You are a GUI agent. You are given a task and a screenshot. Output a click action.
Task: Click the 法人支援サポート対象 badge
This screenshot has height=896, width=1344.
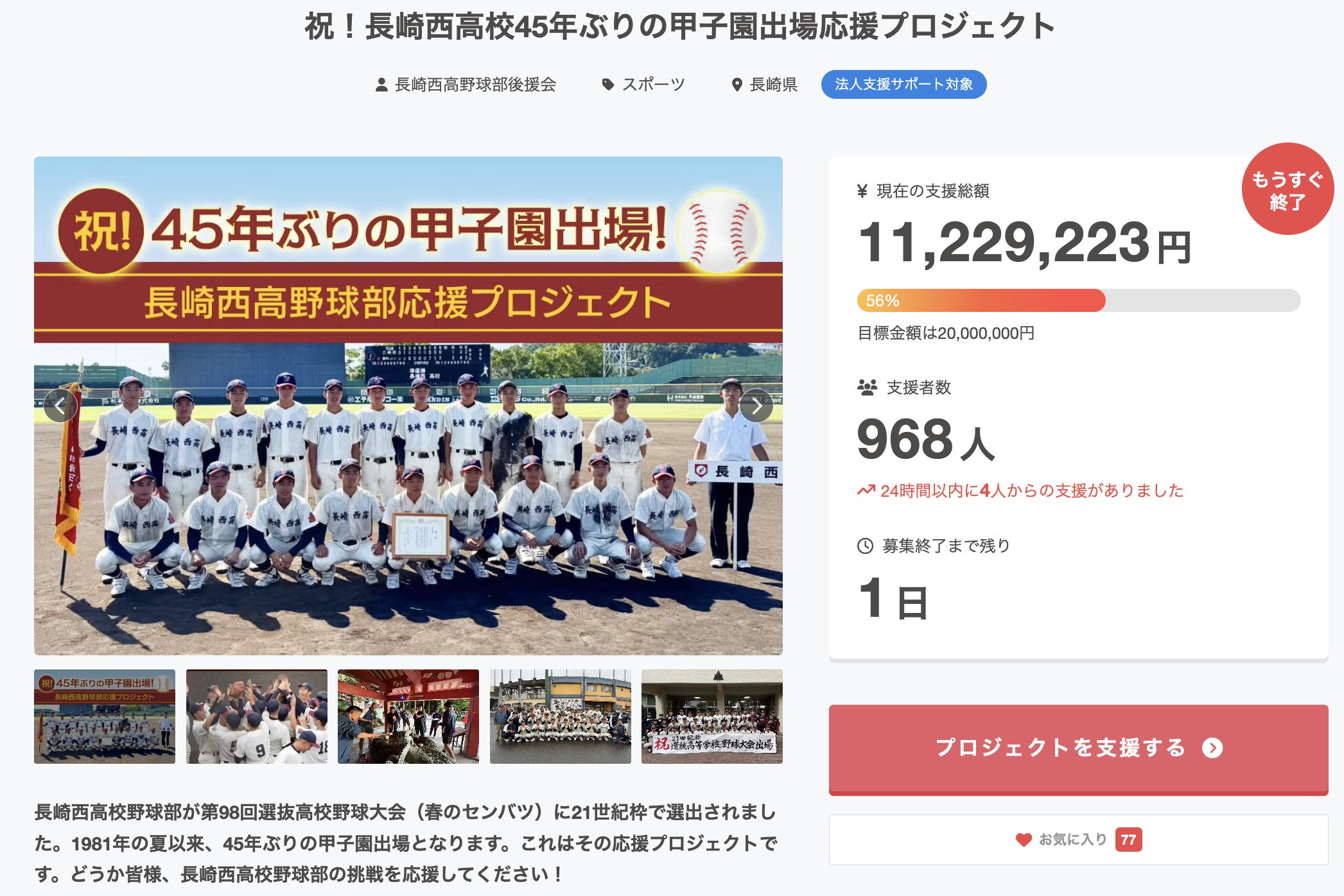tap(903, 84)
